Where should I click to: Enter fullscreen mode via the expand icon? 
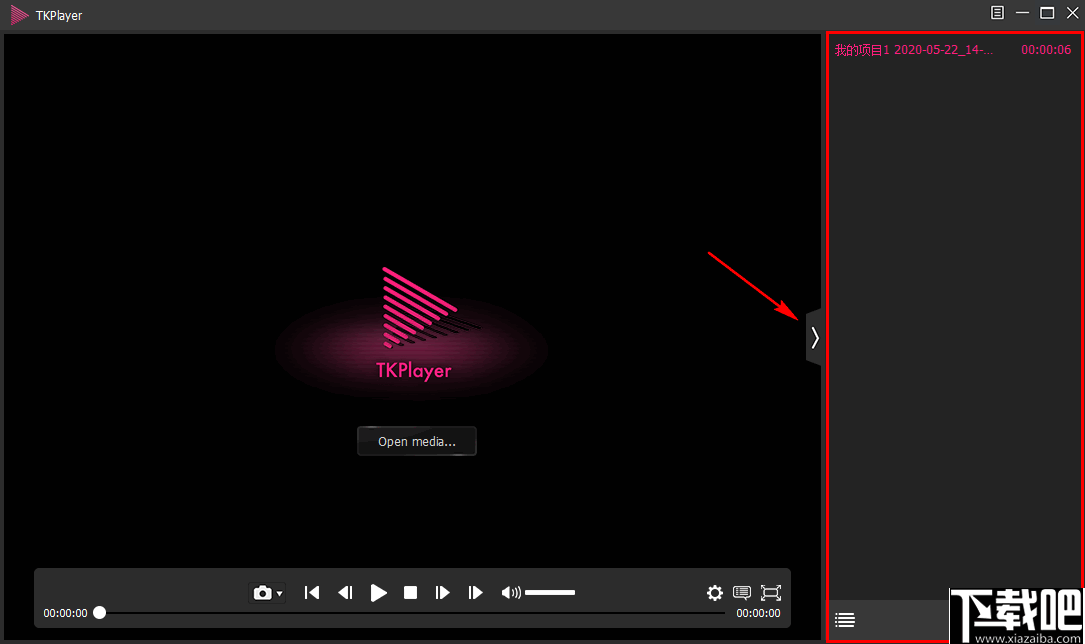click(x=770, y=592)
